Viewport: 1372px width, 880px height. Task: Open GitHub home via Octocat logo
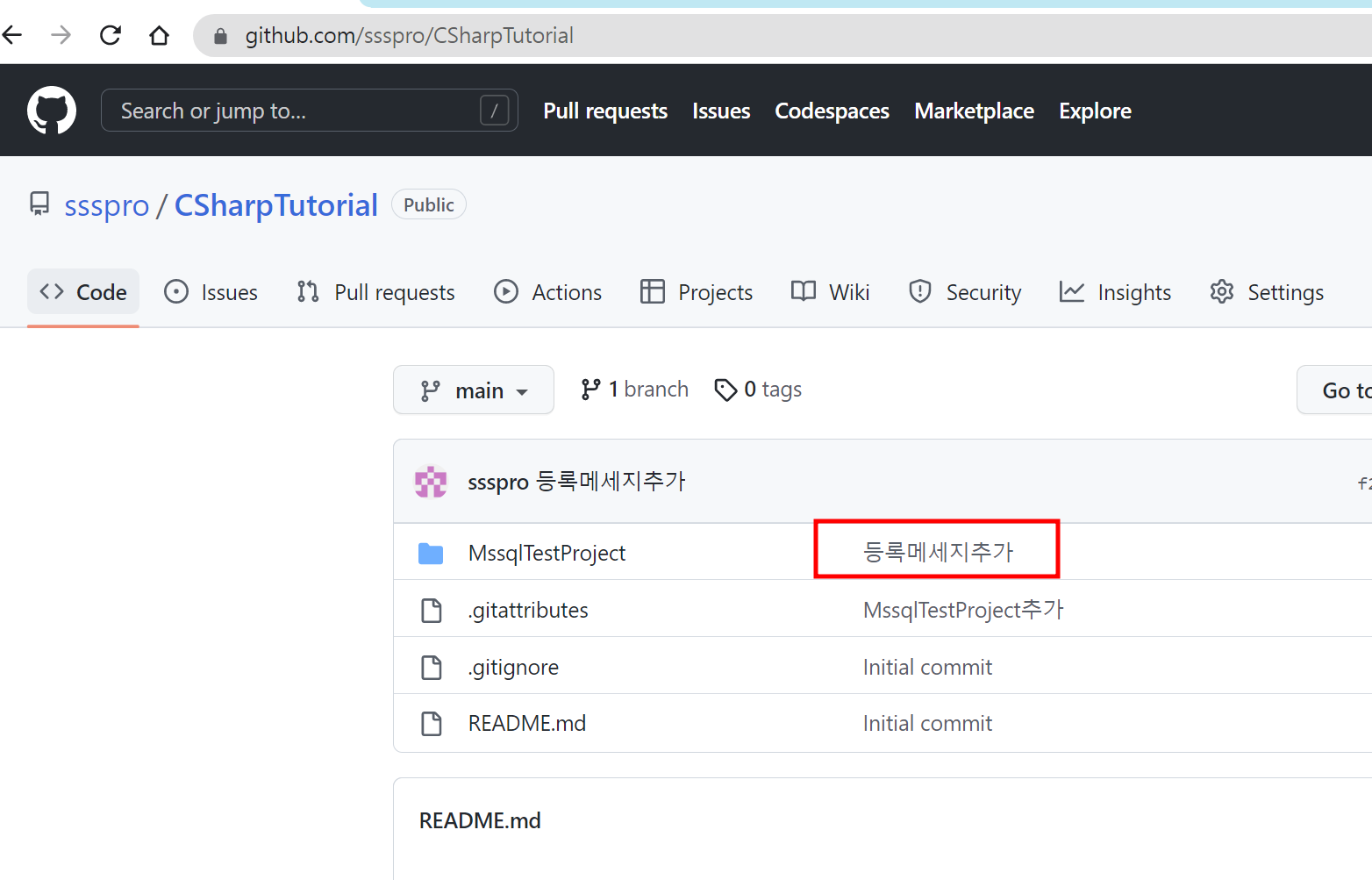[x=52, y=111]
